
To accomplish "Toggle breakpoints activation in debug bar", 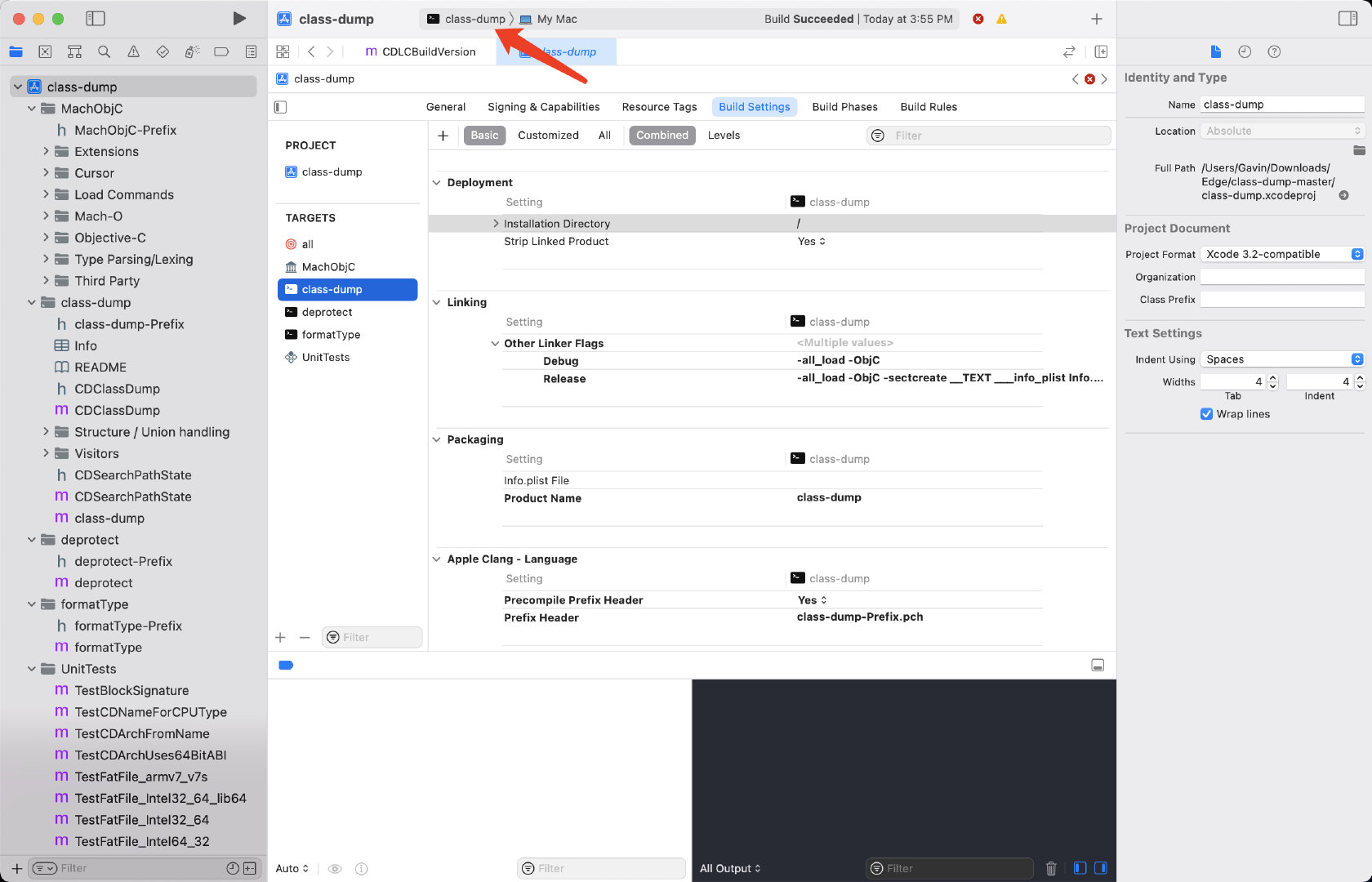I will tap(286, 665).
